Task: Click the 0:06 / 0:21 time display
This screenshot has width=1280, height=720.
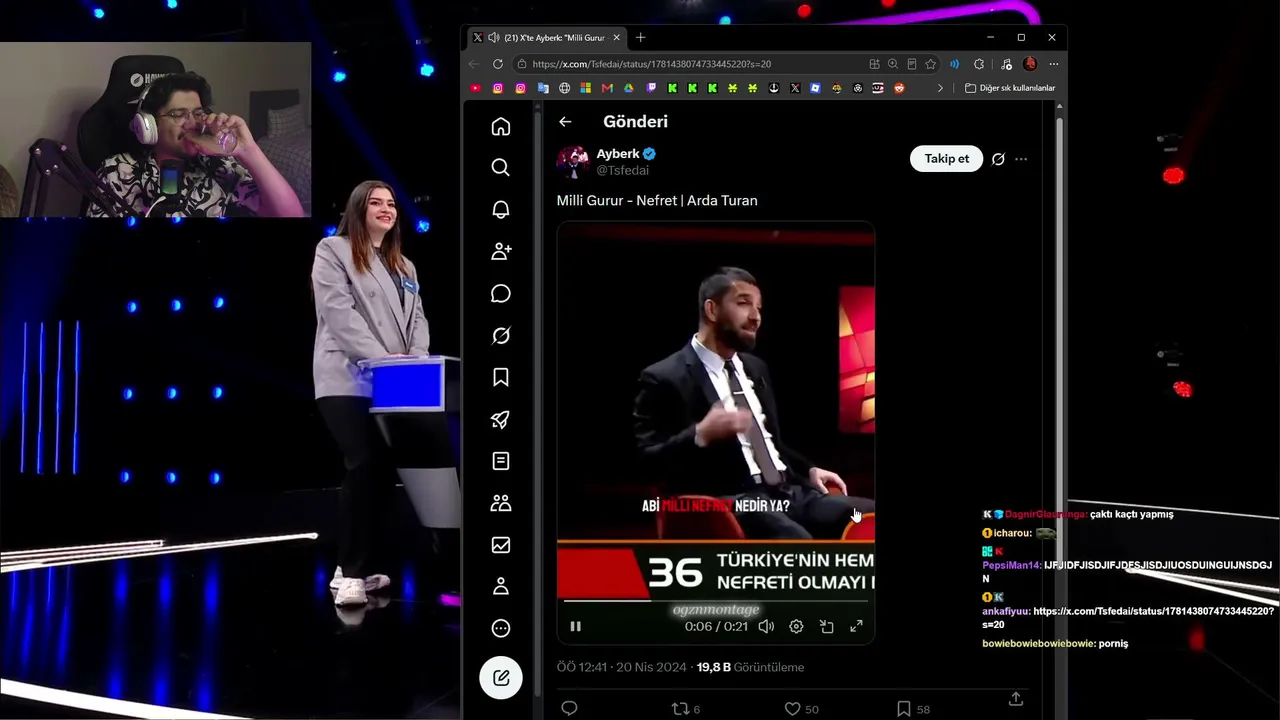Action: pos(716,626)
